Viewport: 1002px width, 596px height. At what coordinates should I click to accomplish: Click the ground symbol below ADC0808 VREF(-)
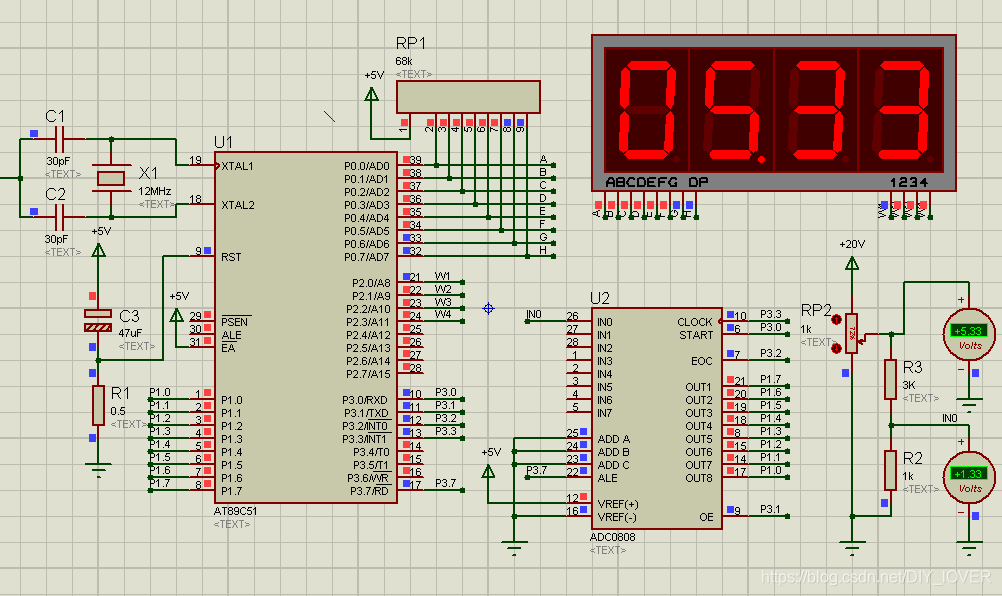click(514, 549)
